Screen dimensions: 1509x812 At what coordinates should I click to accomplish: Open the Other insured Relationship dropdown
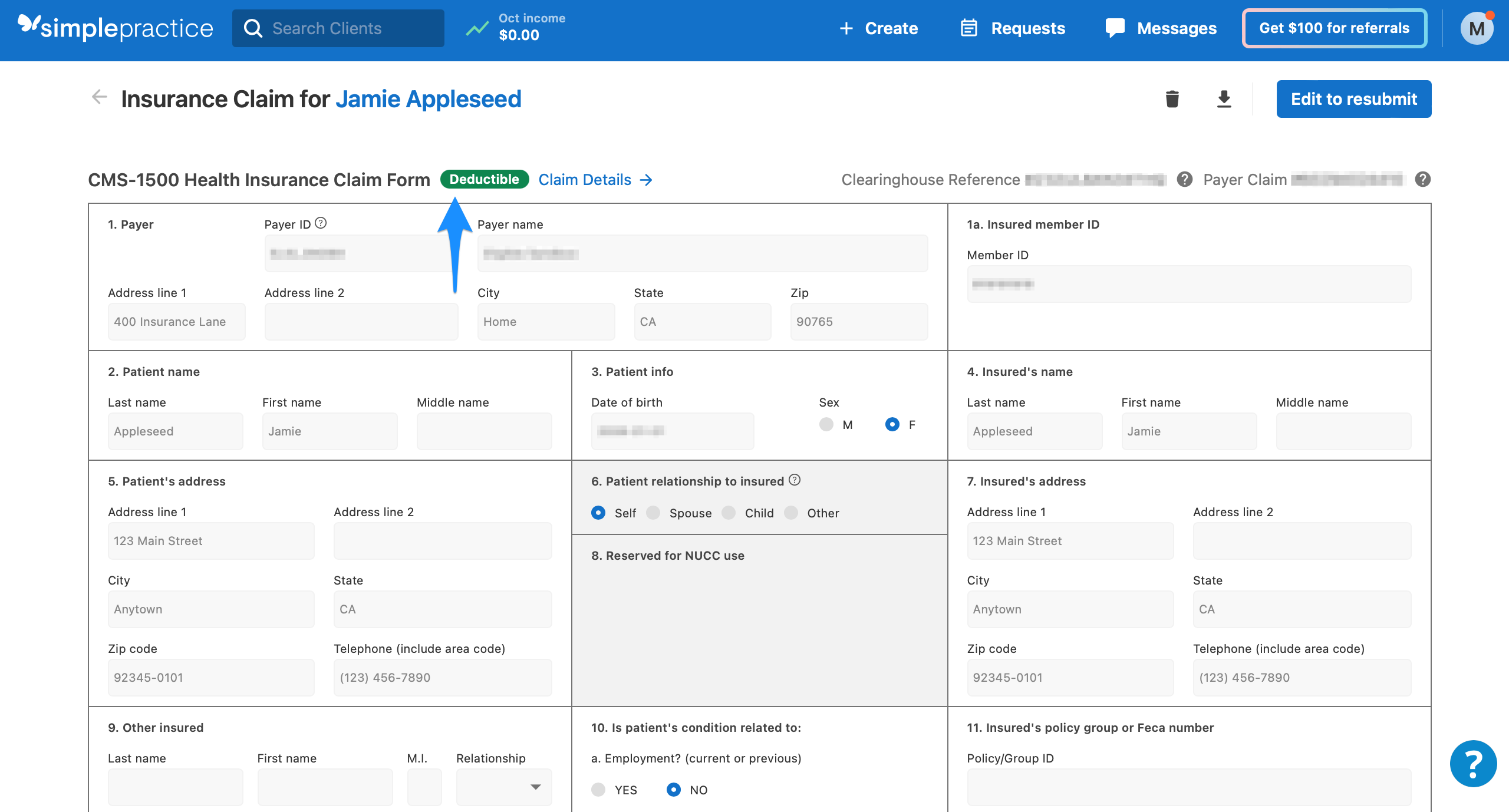504,787
